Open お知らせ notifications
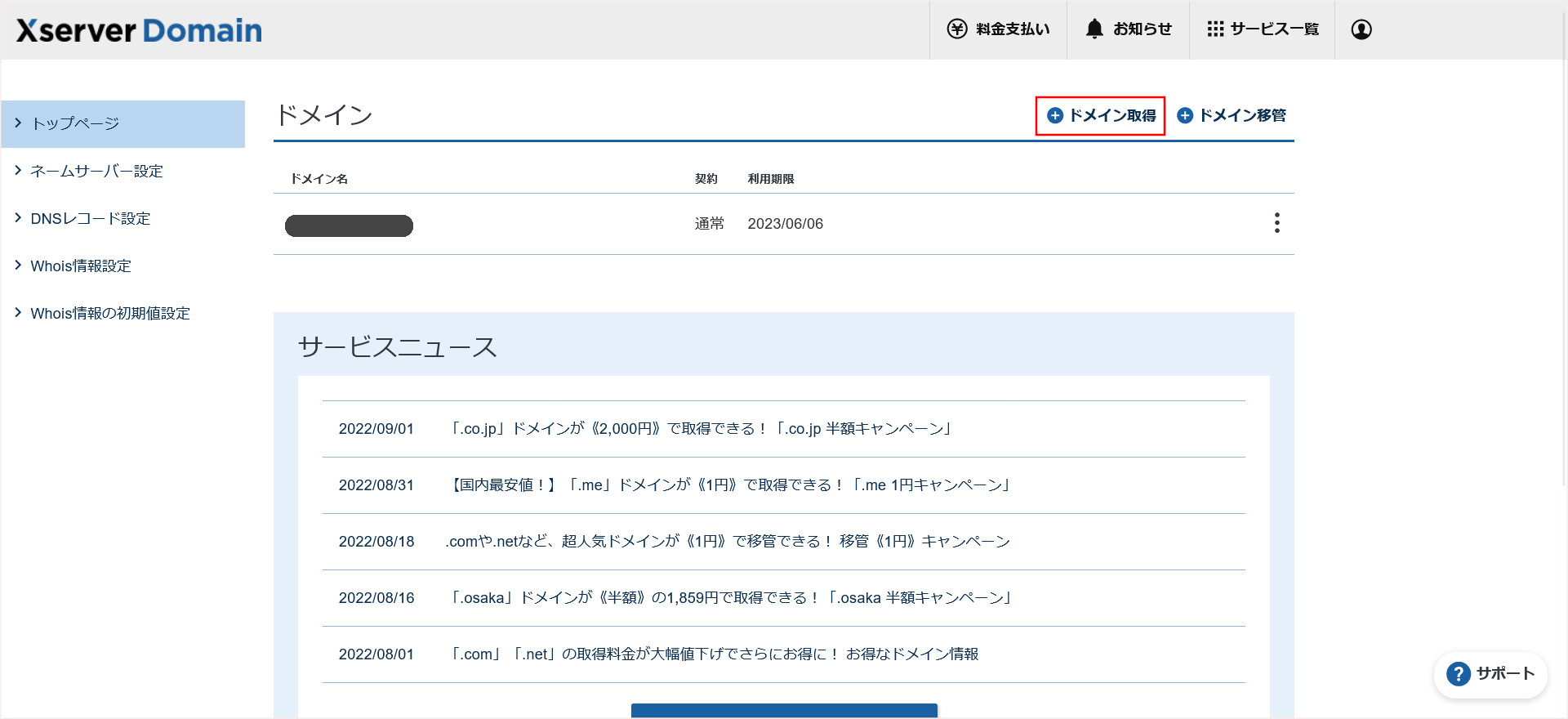 coord(1128,29)
